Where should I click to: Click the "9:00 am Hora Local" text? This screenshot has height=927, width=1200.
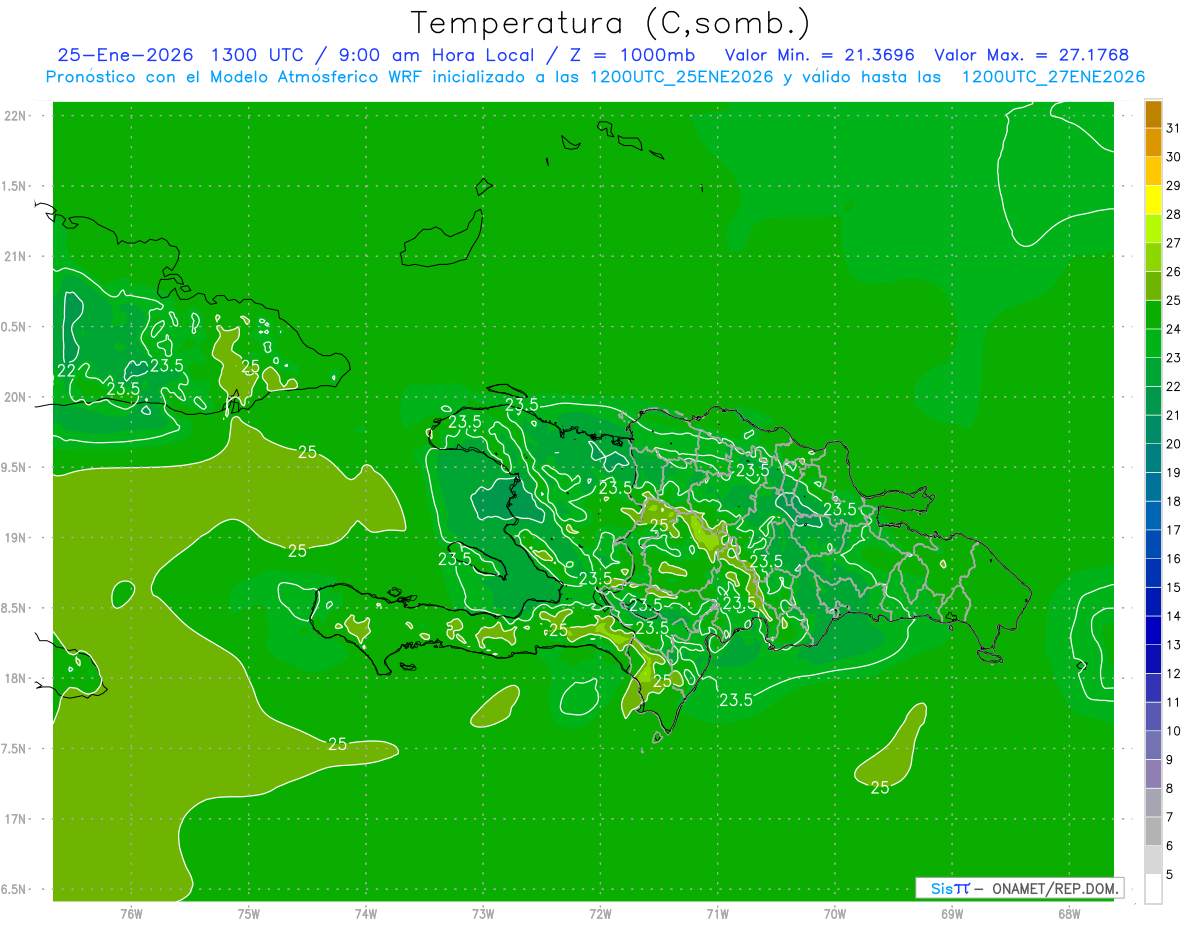pos(435,55)
